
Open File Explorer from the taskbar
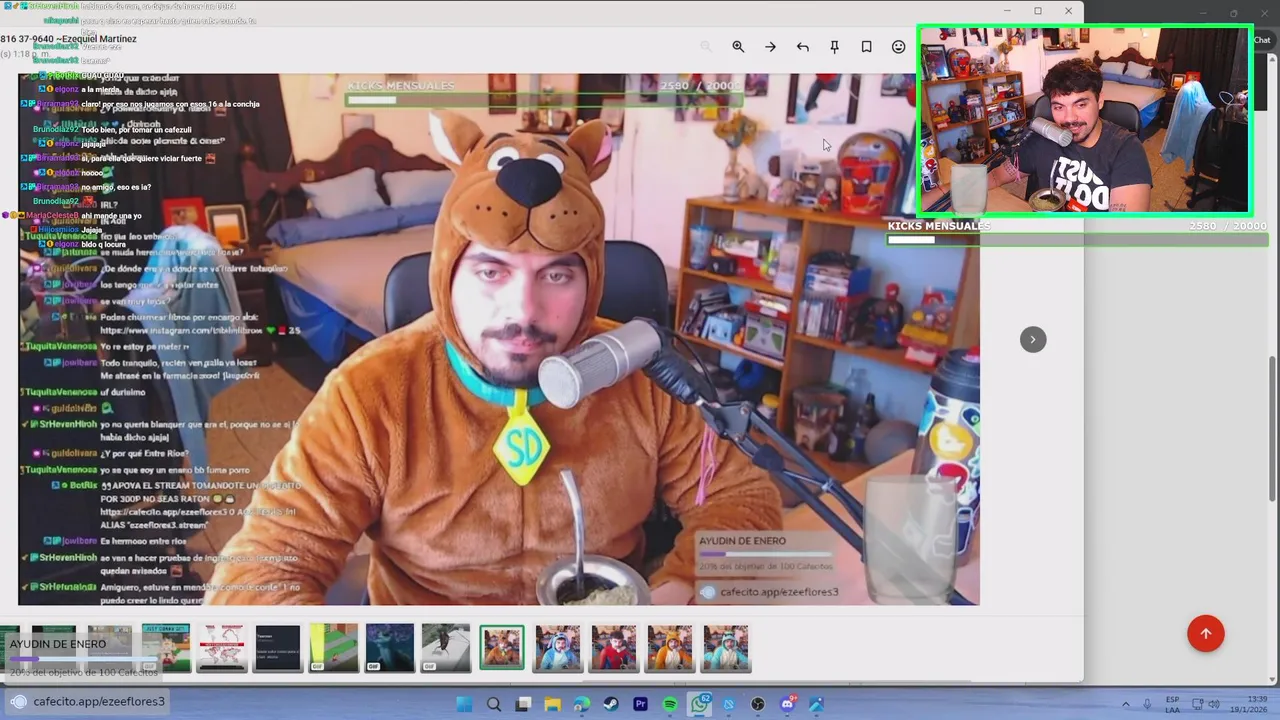[552, 704]
